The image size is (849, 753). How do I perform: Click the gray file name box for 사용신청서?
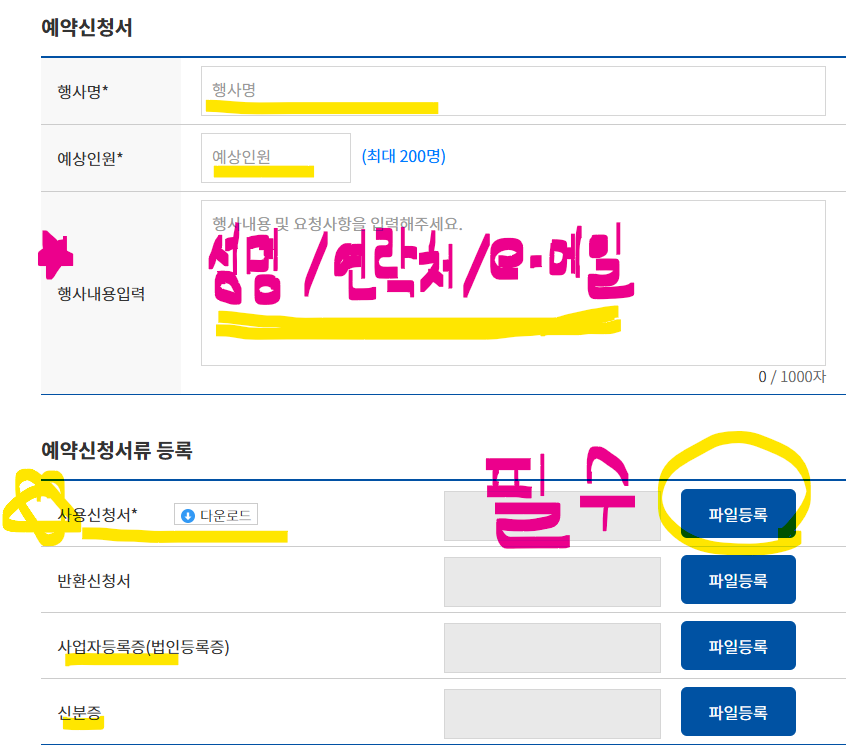pos(552,516)
